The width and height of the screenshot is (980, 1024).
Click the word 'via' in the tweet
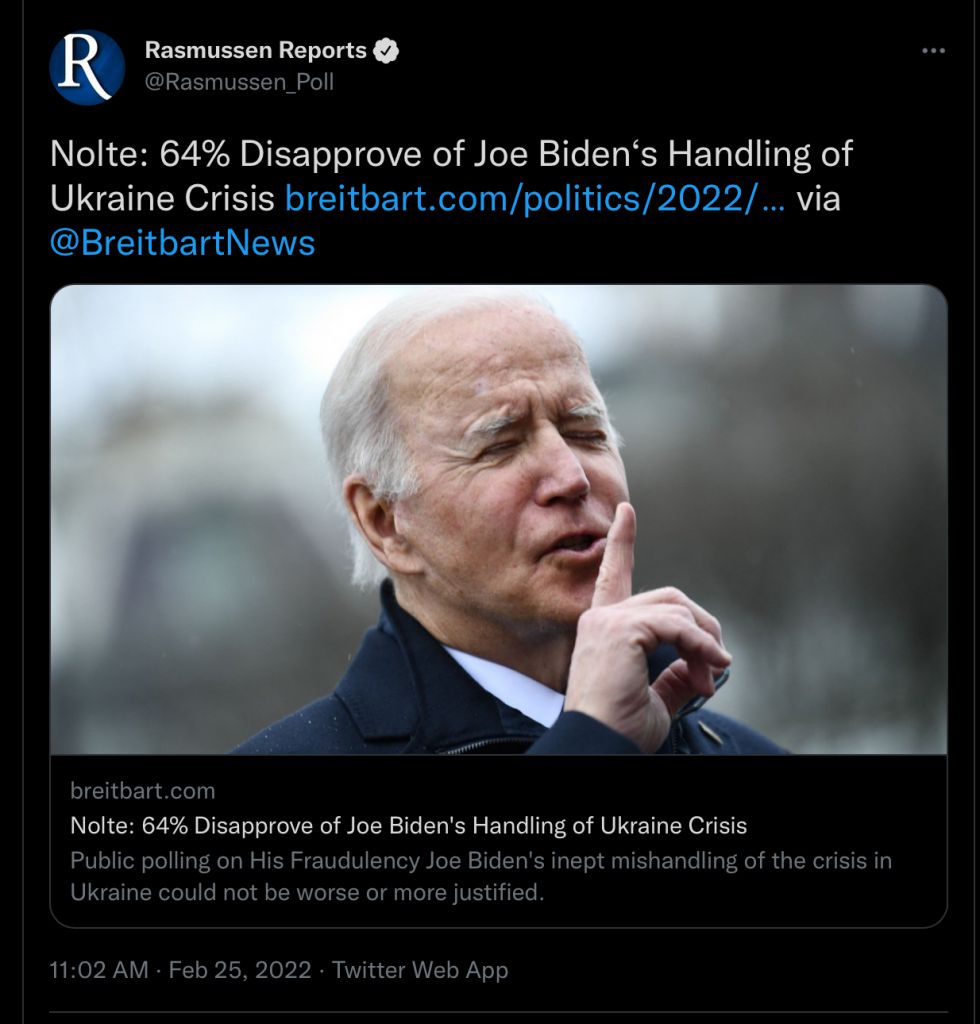pos(818,198)
